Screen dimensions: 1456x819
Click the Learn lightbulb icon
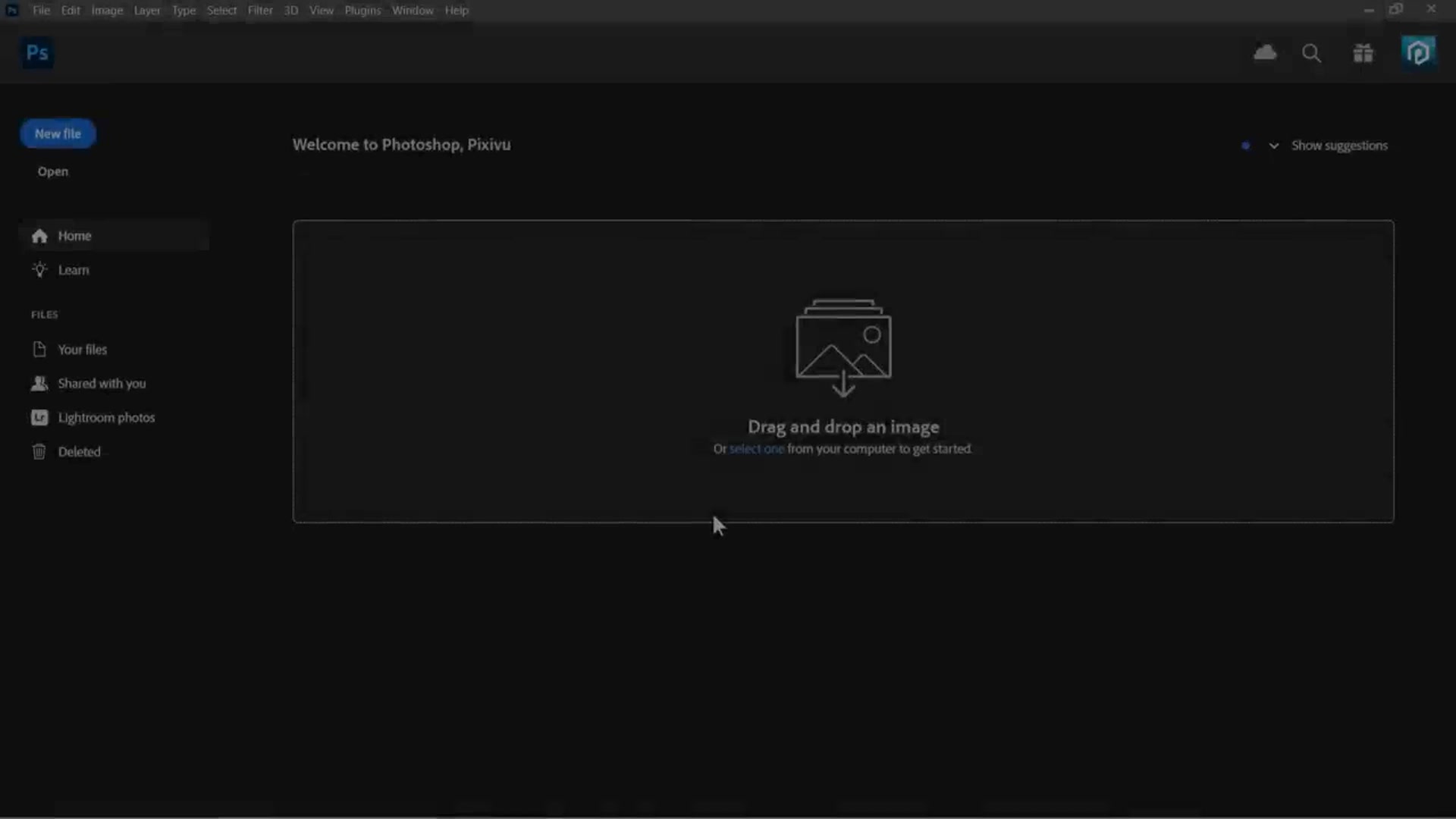tap(39, 270)
